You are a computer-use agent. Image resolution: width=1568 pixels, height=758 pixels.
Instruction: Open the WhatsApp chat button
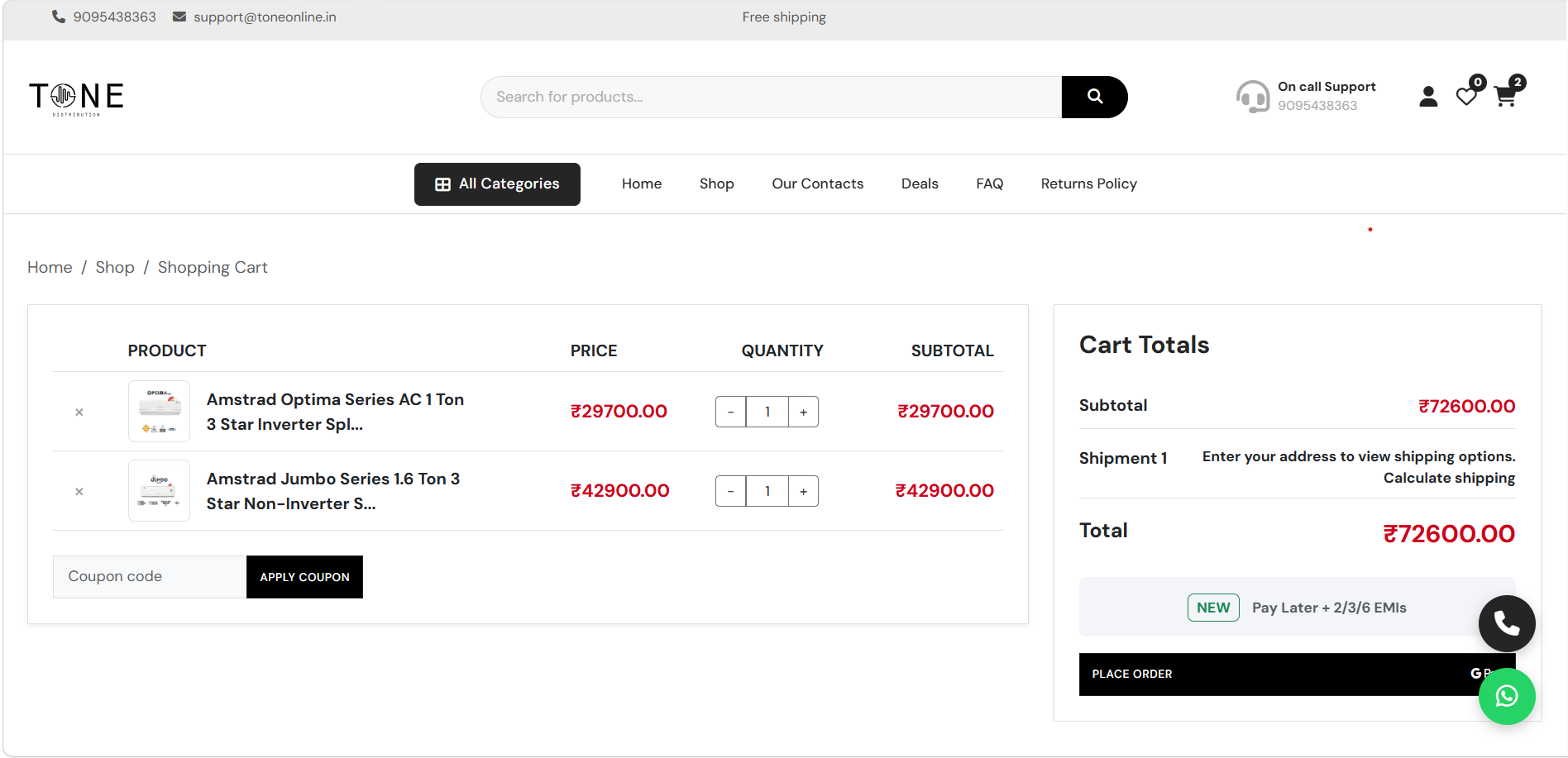coord(1507,696)
